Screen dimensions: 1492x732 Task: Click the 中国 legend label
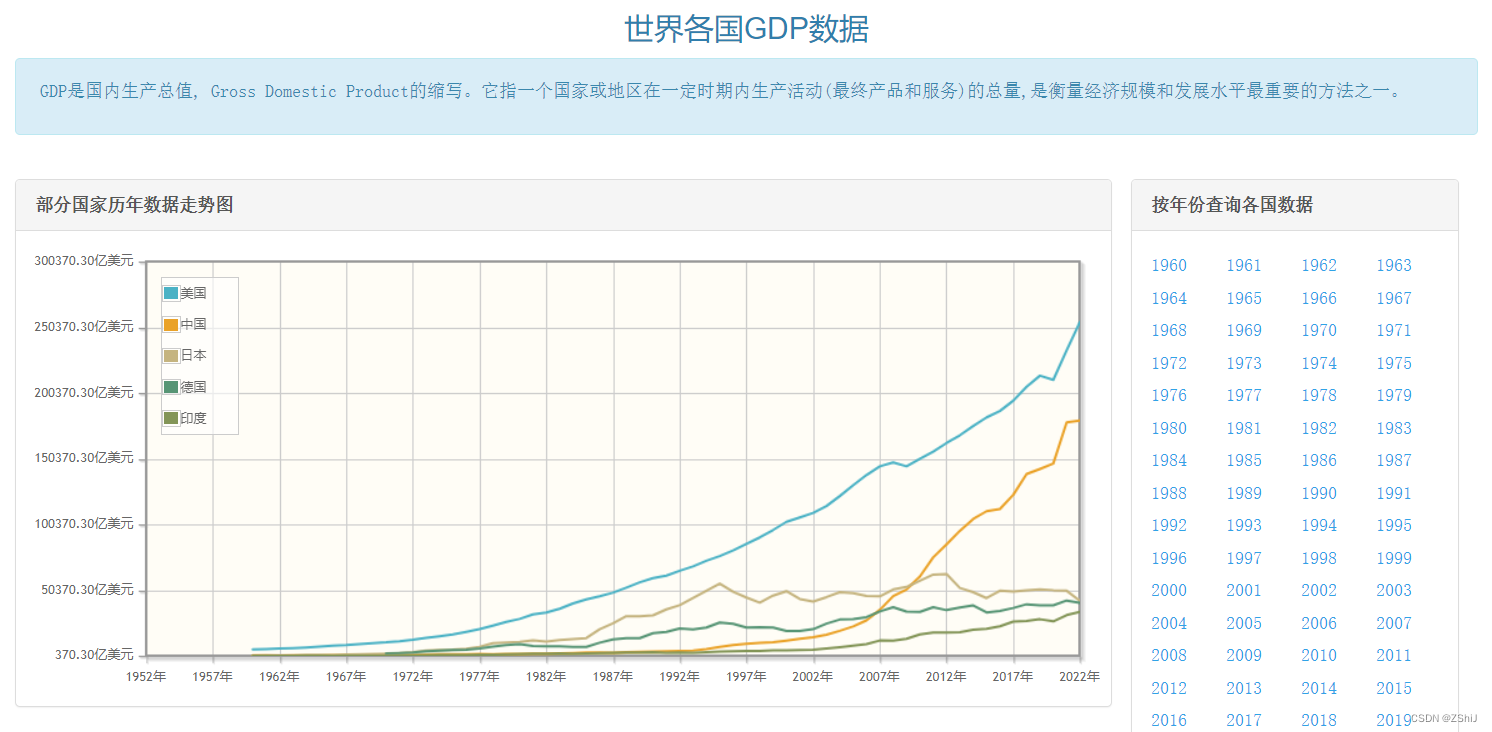194,324
